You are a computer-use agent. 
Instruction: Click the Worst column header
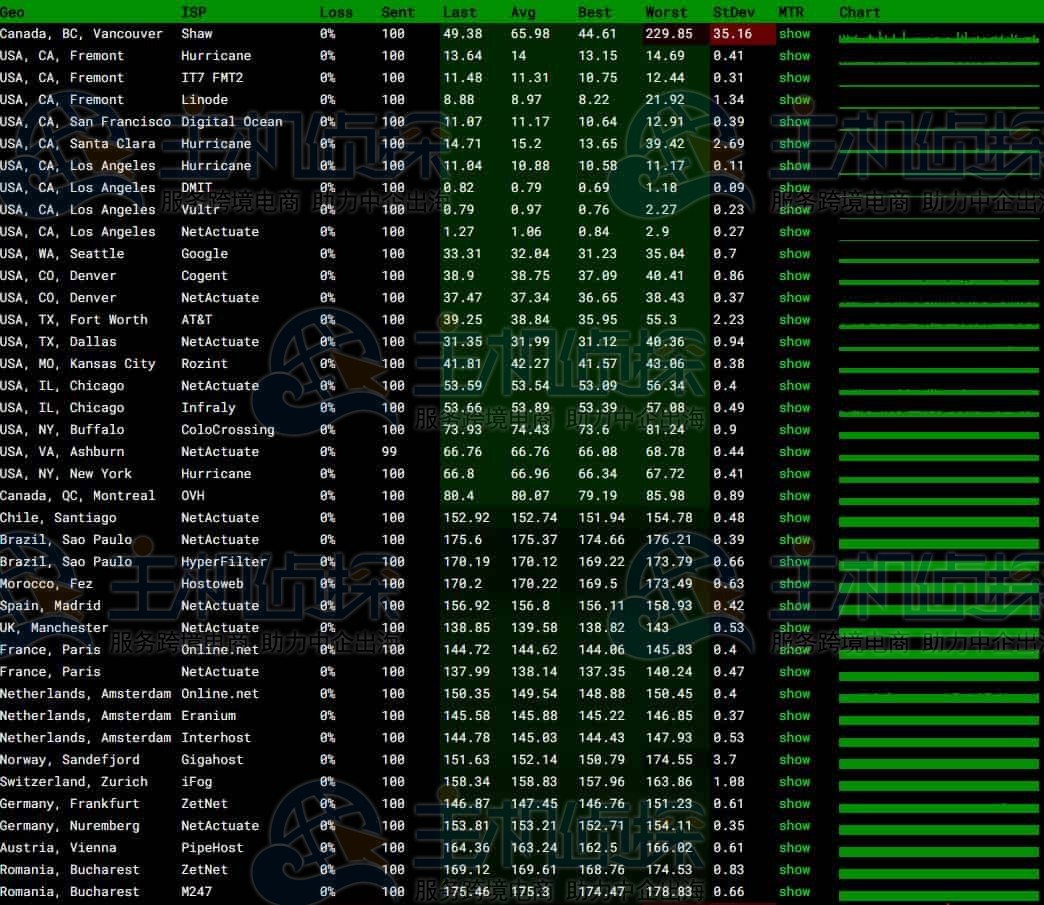(666, 12)
